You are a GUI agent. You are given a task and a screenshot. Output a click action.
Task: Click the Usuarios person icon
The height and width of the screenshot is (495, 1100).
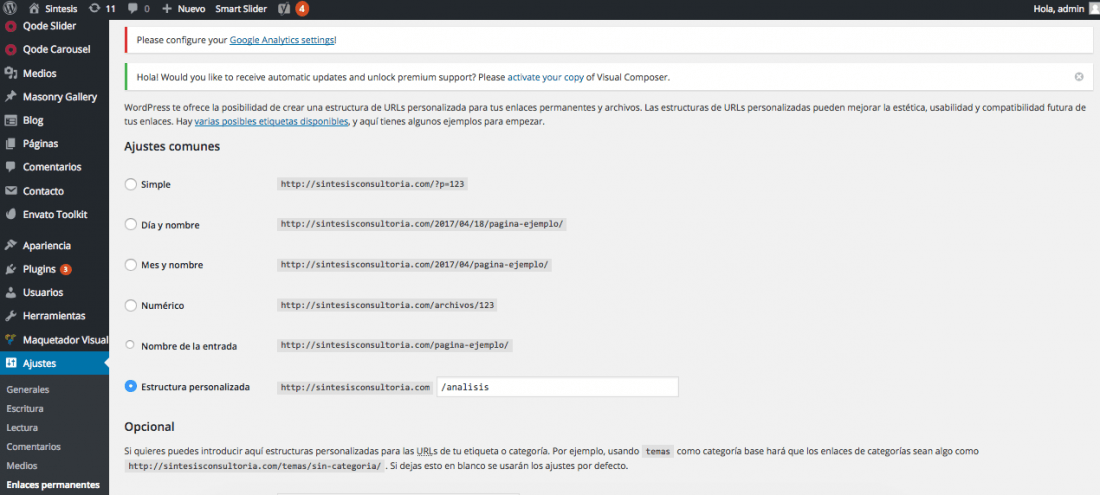(x=11, y=292)
